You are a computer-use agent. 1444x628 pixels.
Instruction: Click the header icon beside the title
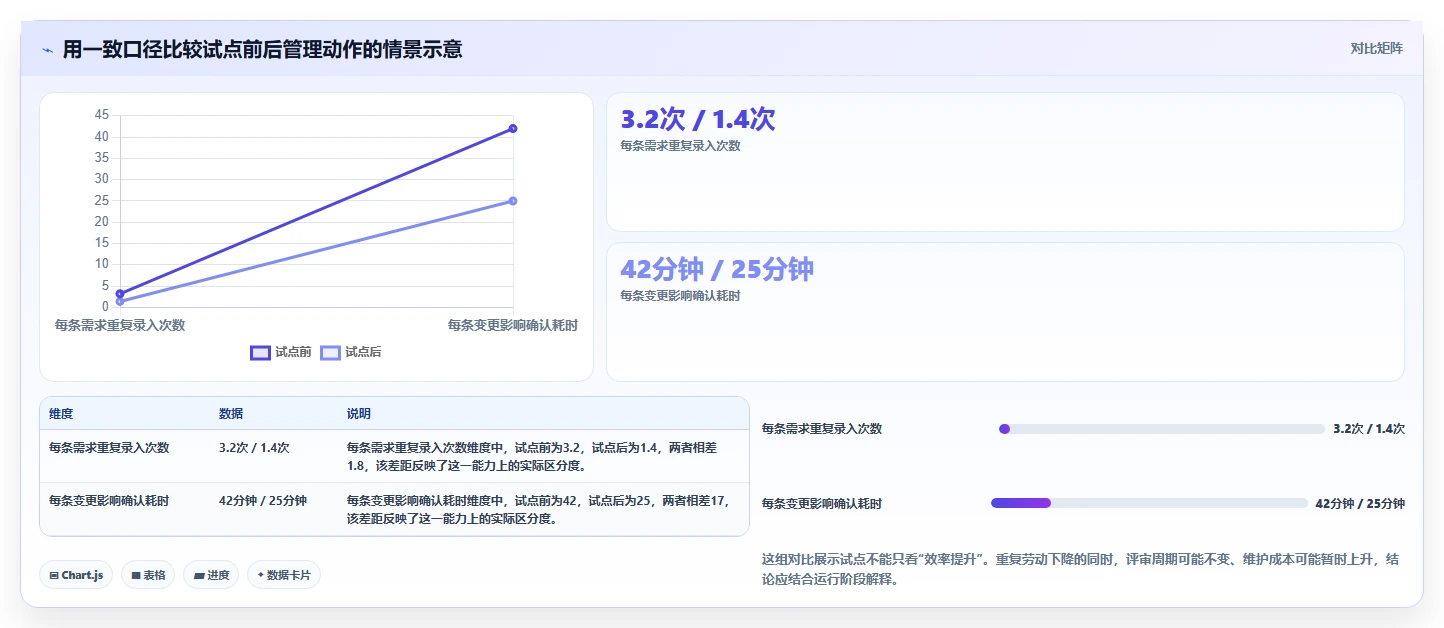47,50
